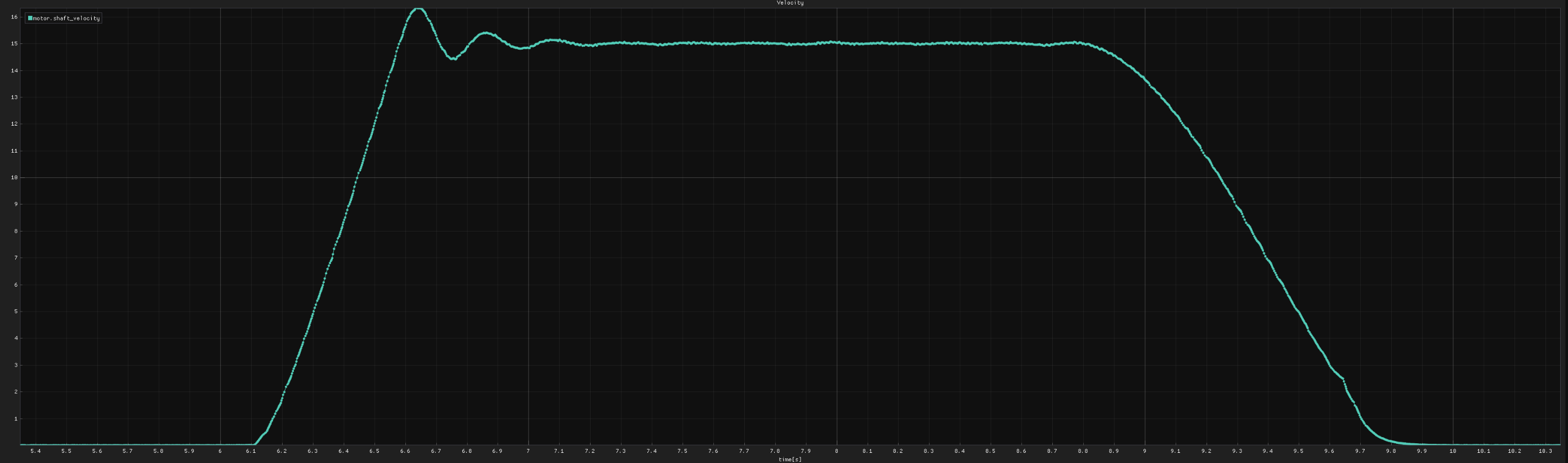
Task: Click the 8 tick on the time axis
Action: pyautogui.click(x=836, y=451)
